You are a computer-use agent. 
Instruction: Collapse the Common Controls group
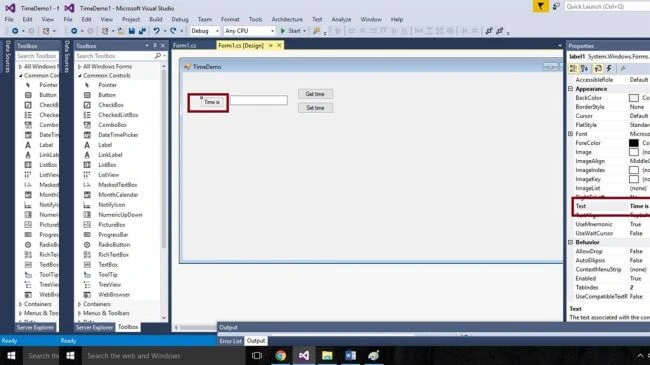point(80,75)
